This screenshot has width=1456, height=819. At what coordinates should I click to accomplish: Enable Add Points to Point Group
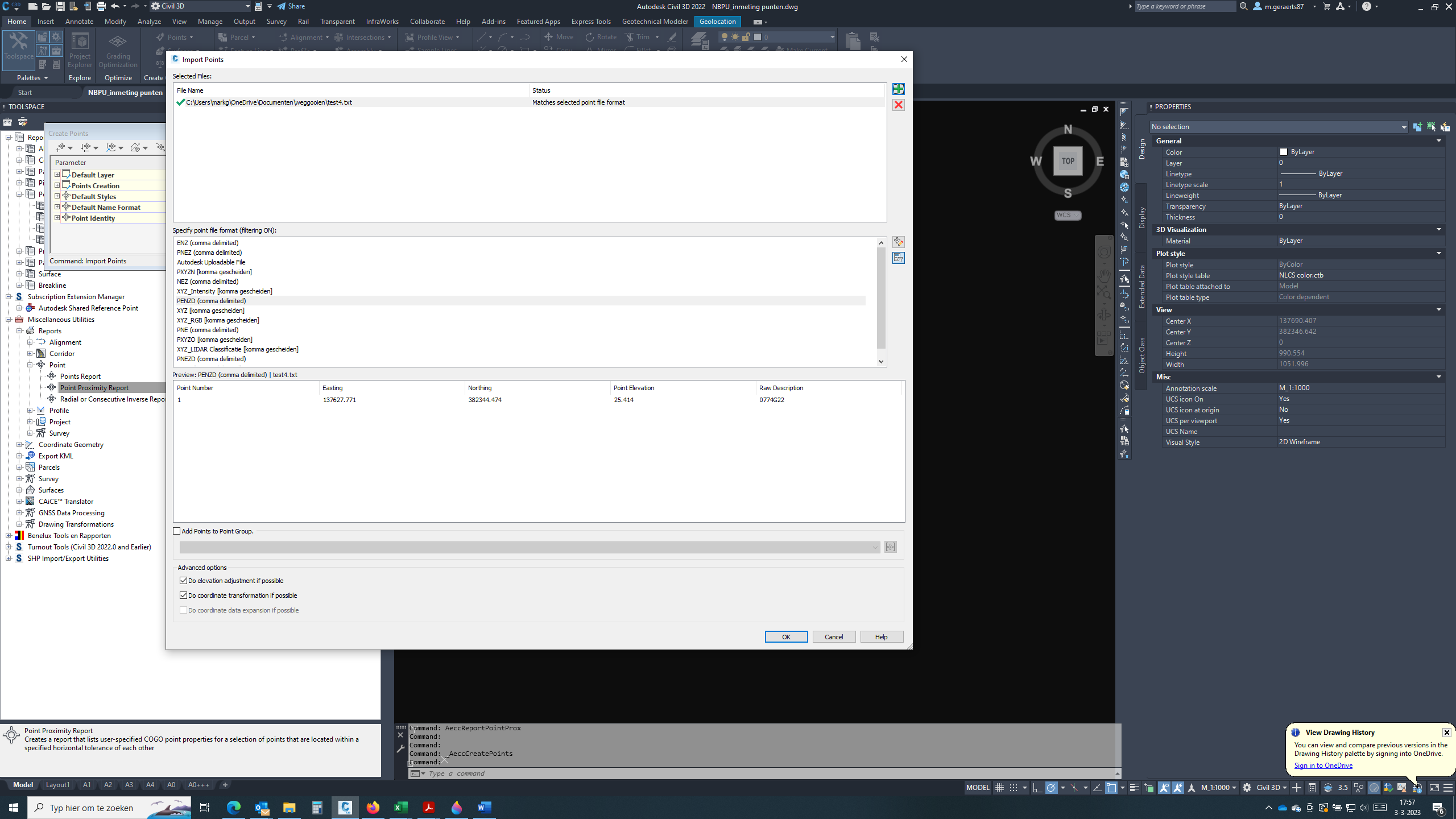[x=177, y=531]
